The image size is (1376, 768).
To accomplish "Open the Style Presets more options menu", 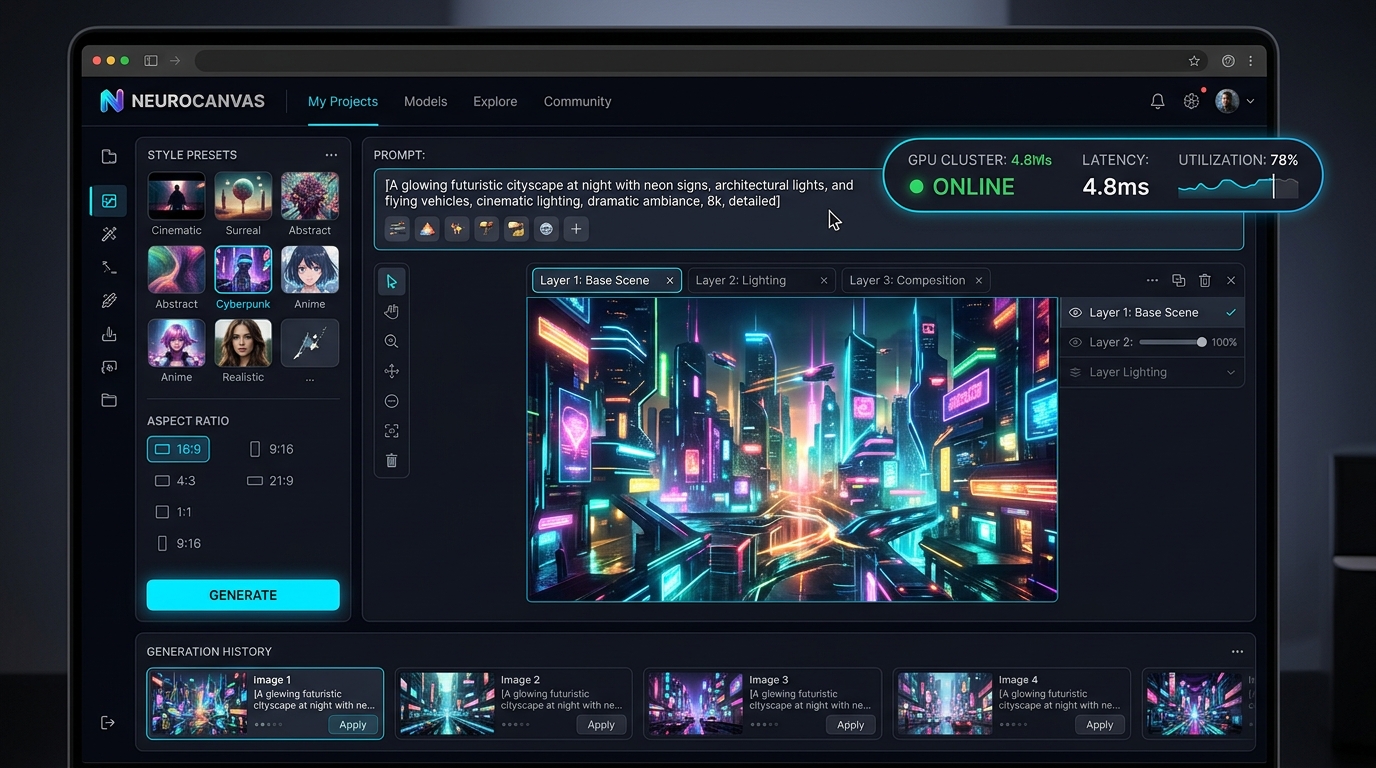I will tap(331, 155).
